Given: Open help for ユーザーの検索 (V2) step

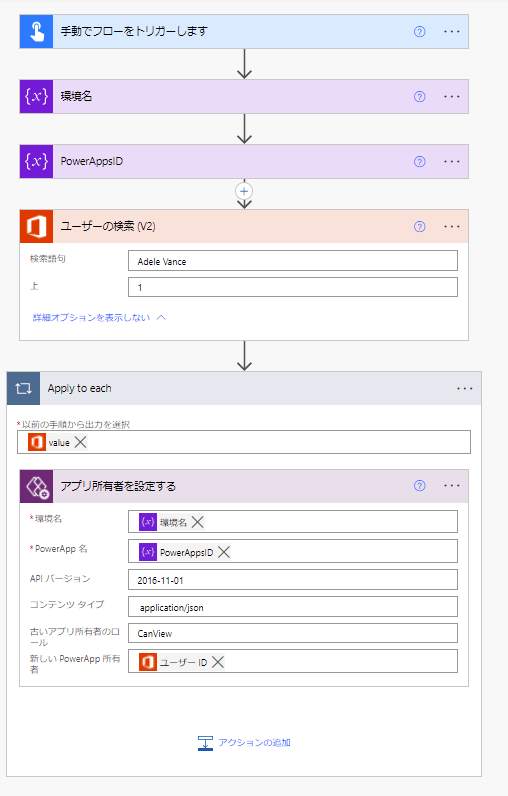Looking at the screenshot, I should tap(420, 226).
